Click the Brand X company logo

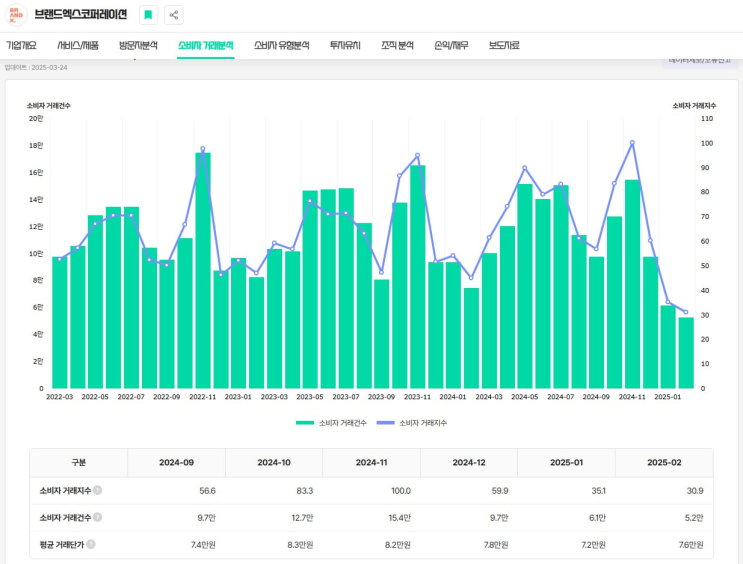click(x=16, y=15)
